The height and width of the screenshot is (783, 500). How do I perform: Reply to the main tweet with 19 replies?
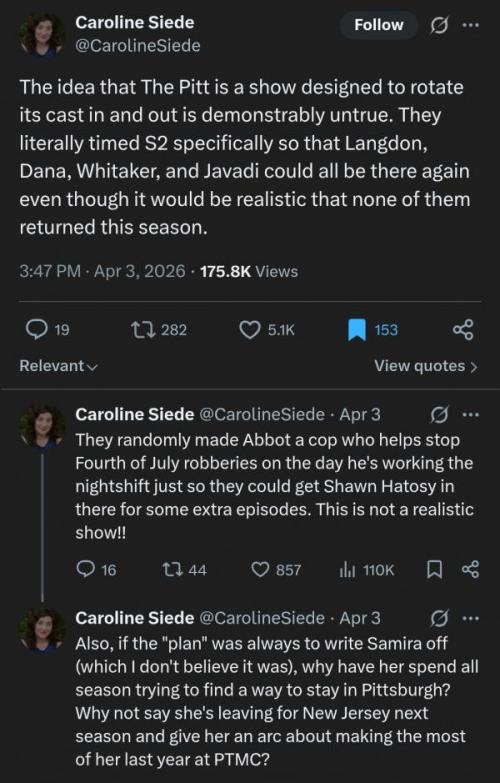(48, 330)
